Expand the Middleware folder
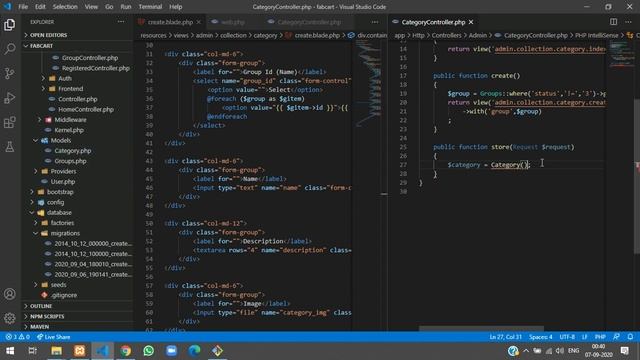 [x=70, y=120]
